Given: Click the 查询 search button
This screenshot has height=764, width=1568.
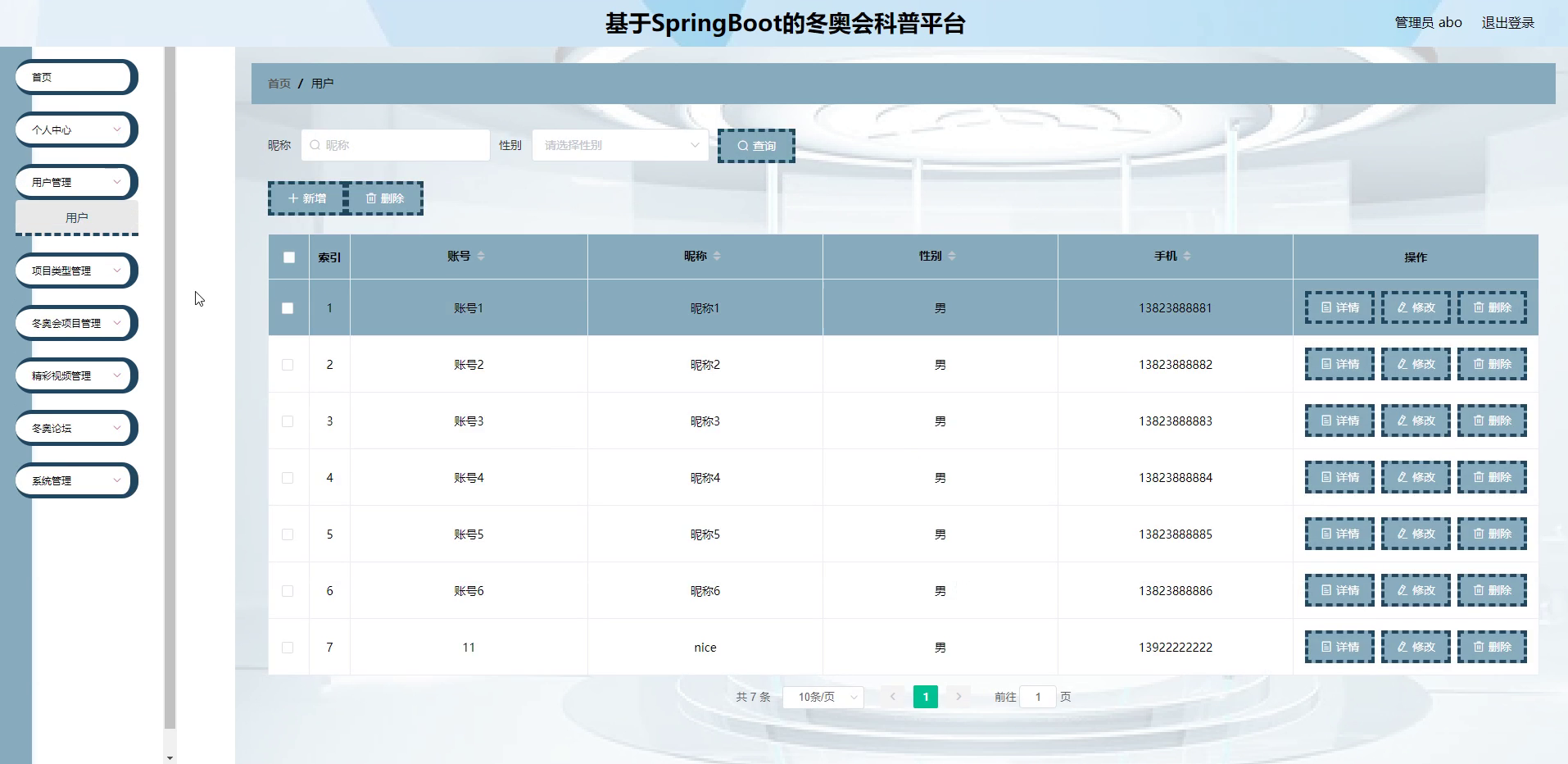Looking at the screenshot, I should pyautogui.click(x=756, y=146).
